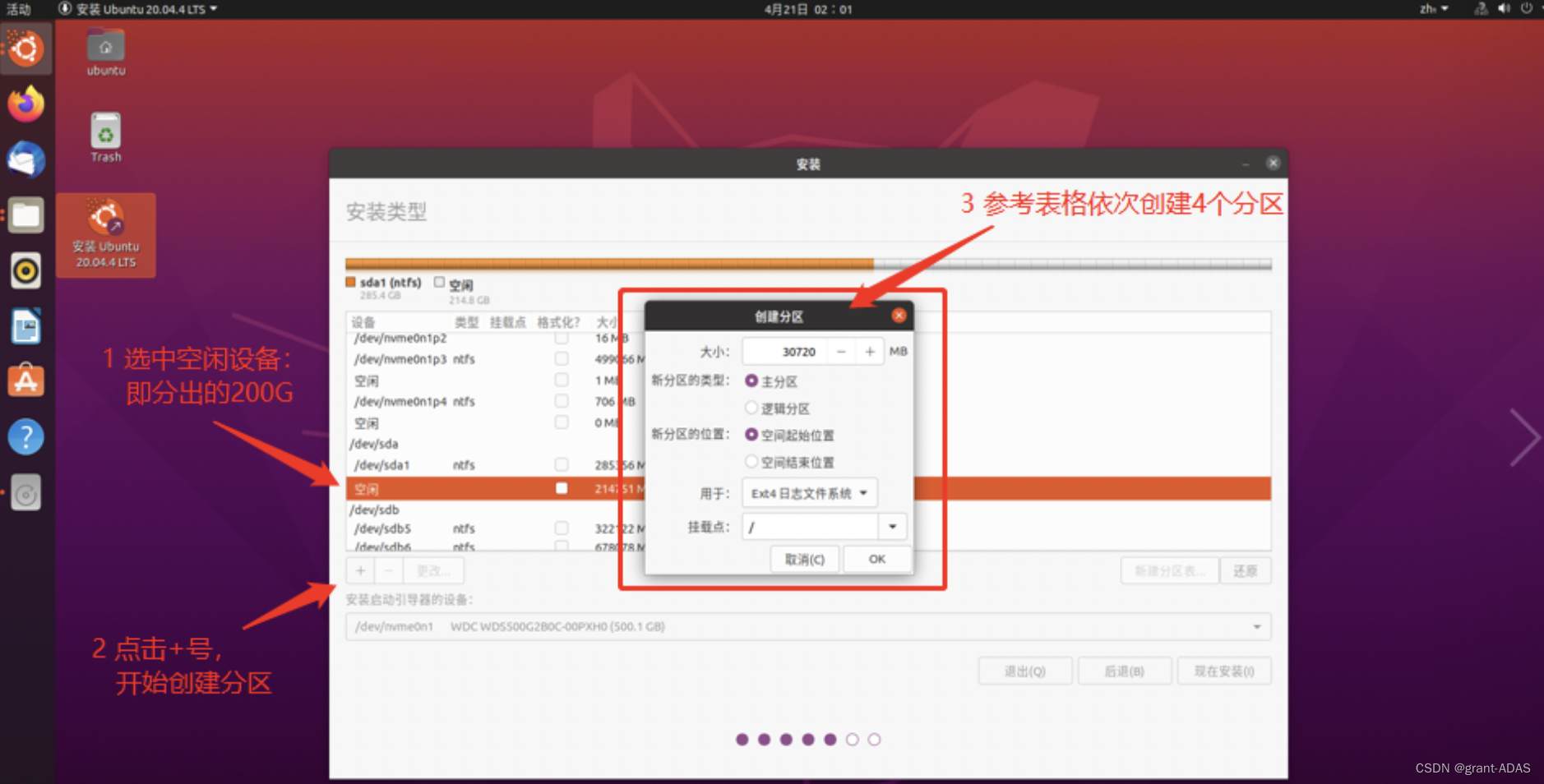Choose beginning of this space radio button
This screenshot has height=784, width=1544.
pos(751,435)
